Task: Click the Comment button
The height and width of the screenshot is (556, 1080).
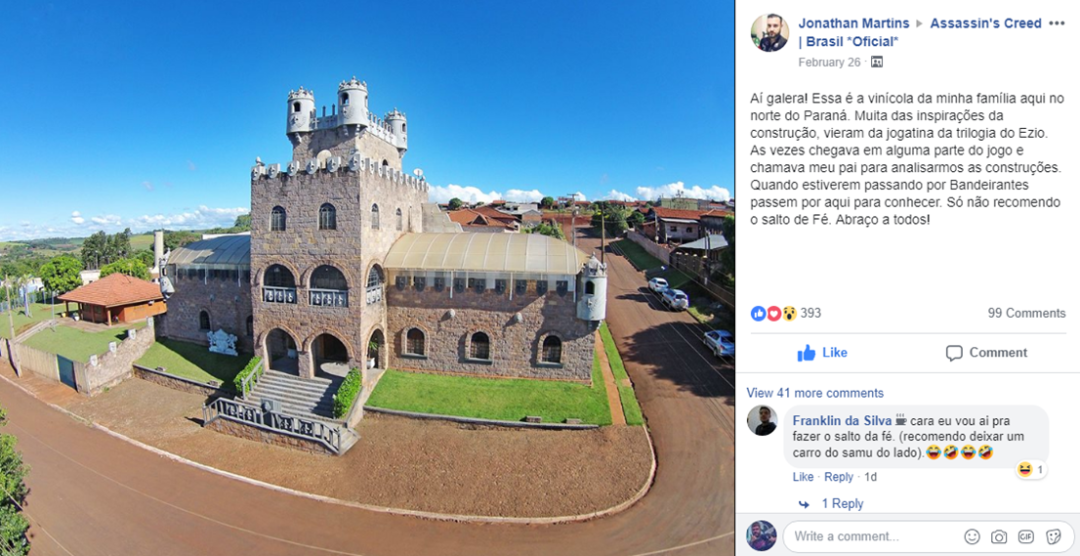Action: tap(987, 353)
